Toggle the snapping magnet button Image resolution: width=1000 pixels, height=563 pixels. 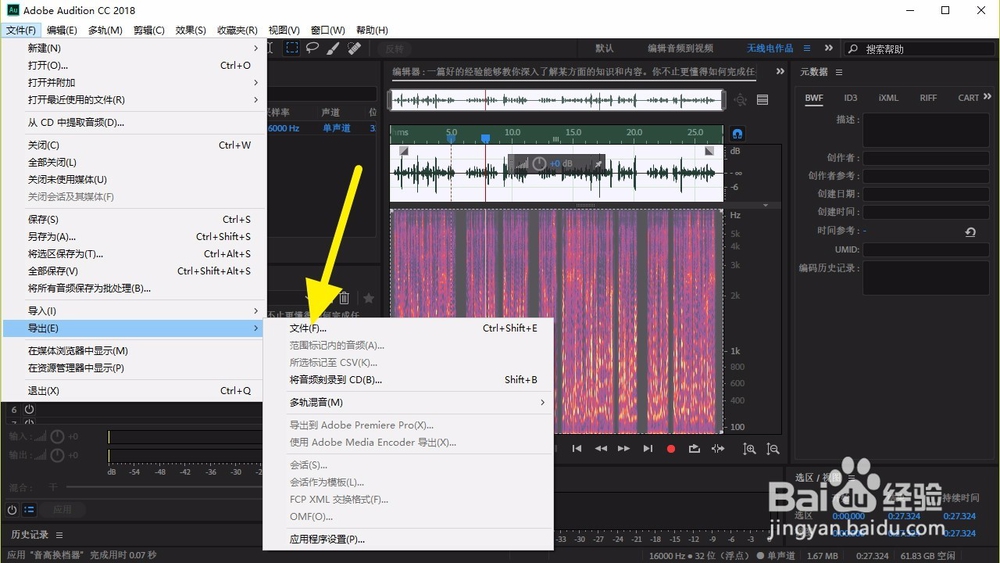point(737,133)
